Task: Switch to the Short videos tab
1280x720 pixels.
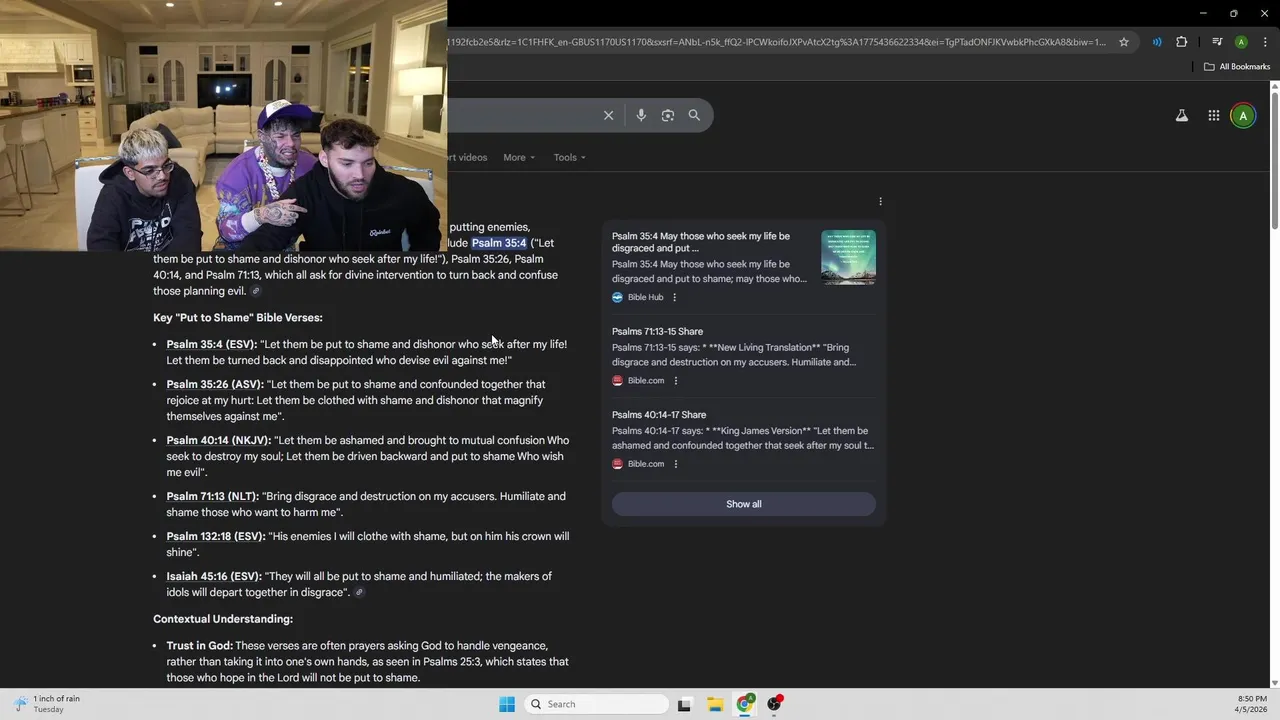Action: [x=467, y=157]
